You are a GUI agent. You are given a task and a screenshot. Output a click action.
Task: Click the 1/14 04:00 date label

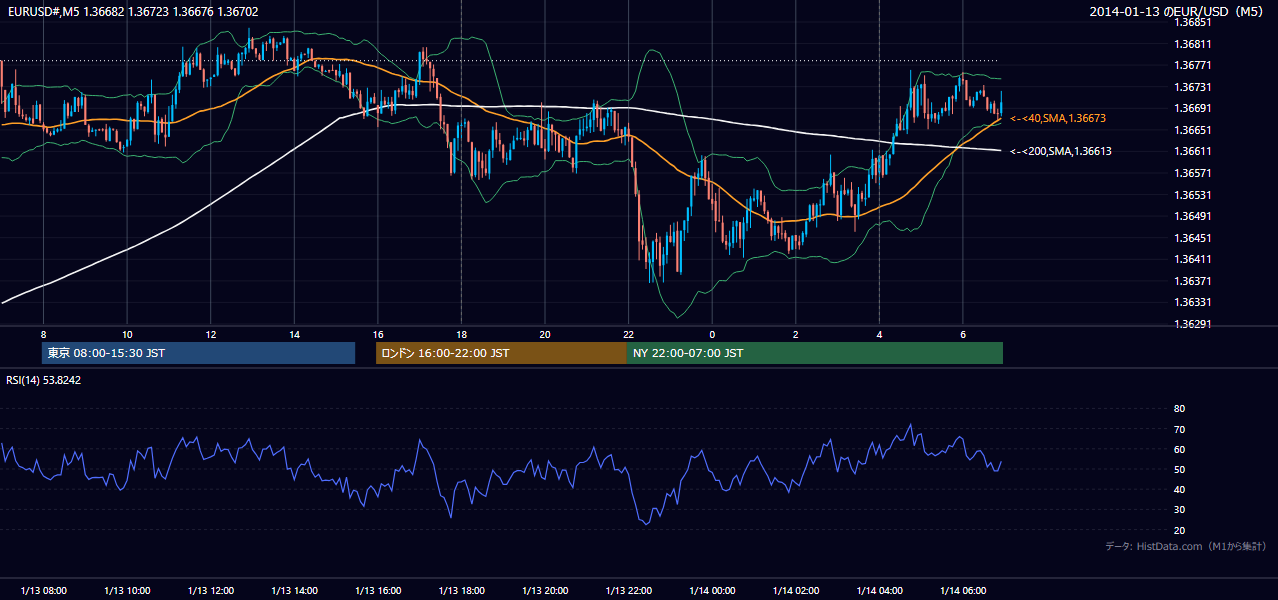[879, 590]
